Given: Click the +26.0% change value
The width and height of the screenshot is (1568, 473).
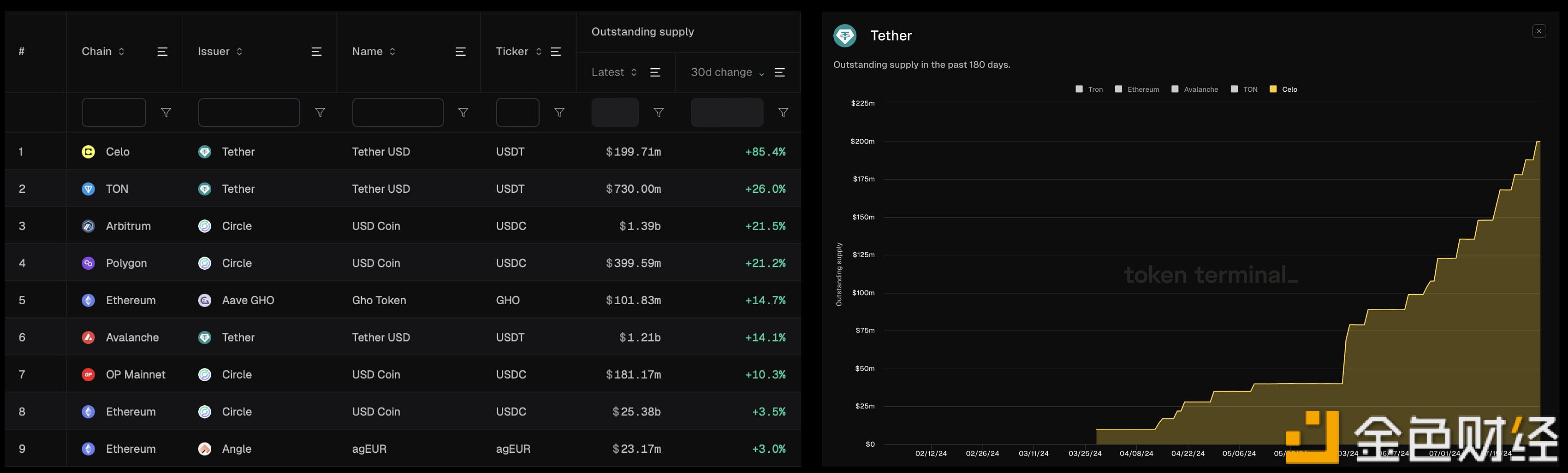Looking at the screenshot, I should pyautogui.click(x=765, y=189).
